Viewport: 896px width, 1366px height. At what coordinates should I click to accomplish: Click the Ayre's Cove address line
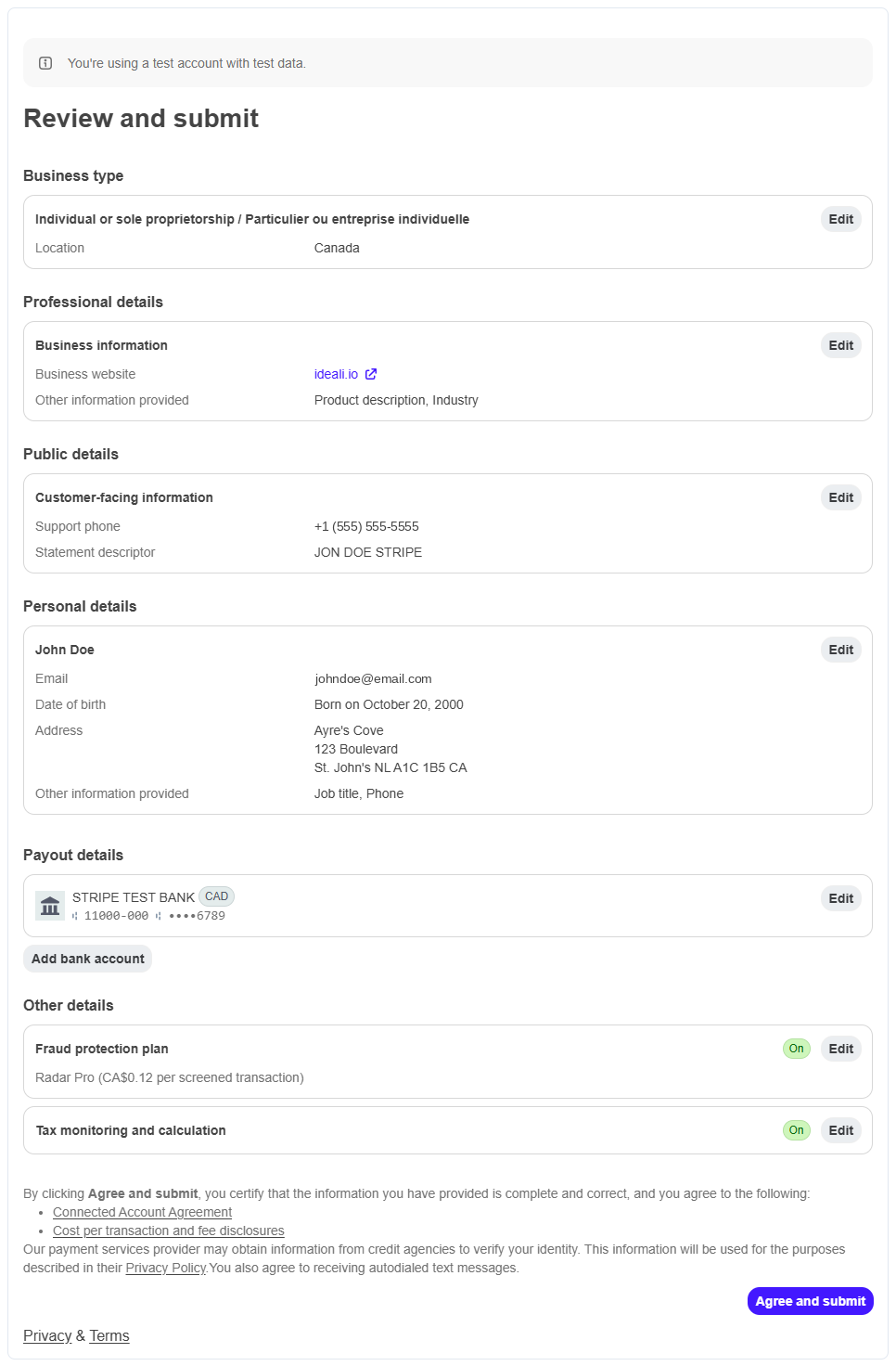[349, 730]
